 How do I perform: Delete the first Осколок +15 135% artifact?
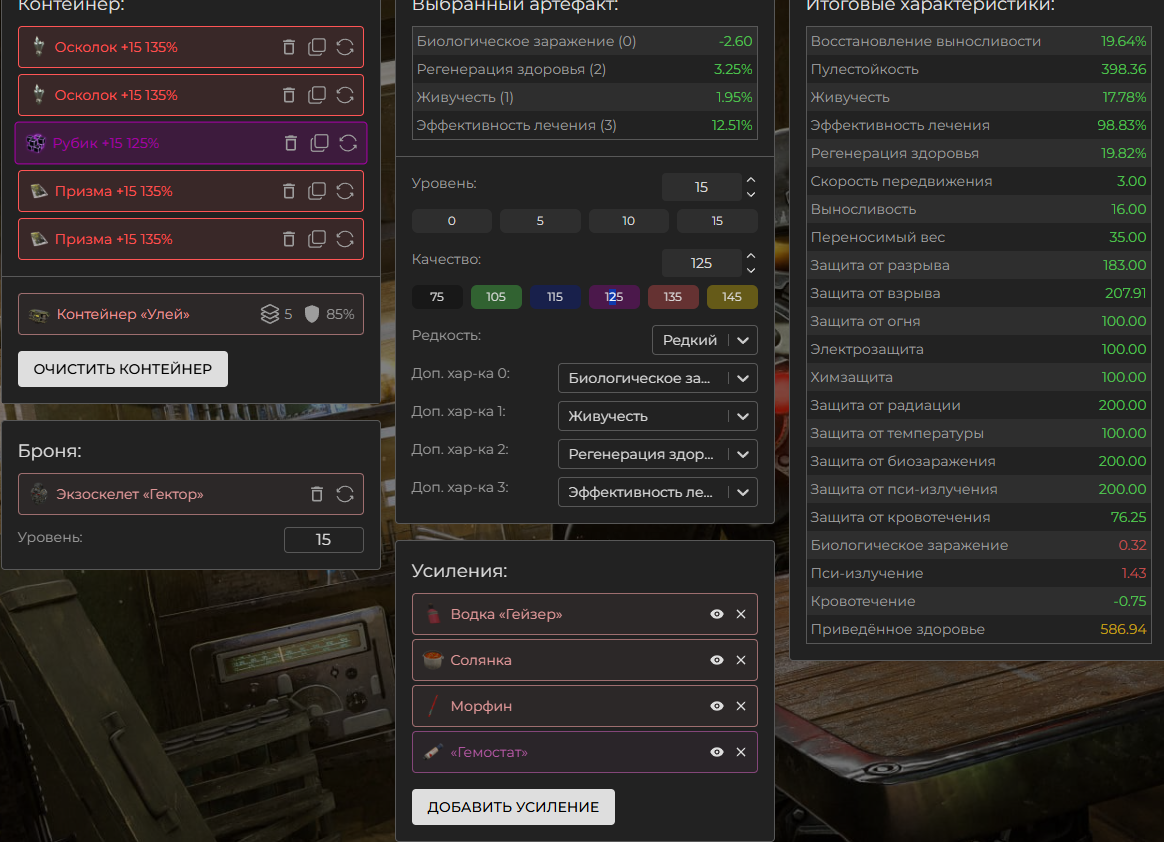click(x=289, y=47)
